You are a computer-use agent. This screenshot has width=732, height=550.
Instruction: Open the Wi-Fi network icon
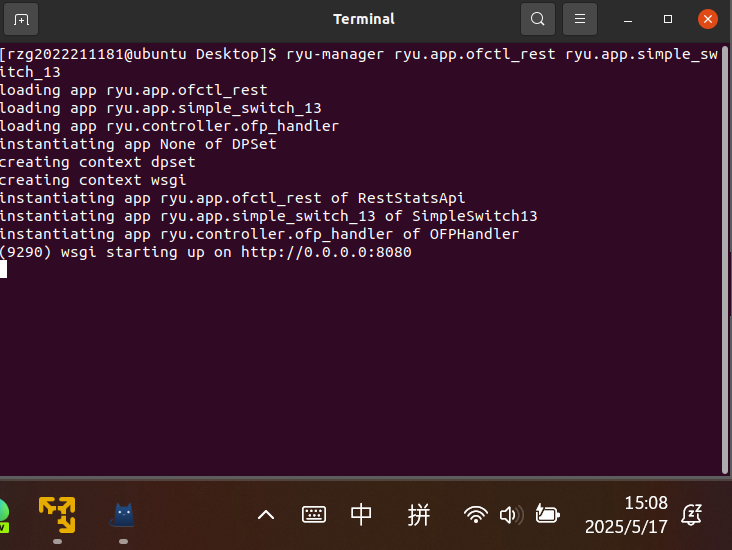click(x=475, y=515)
